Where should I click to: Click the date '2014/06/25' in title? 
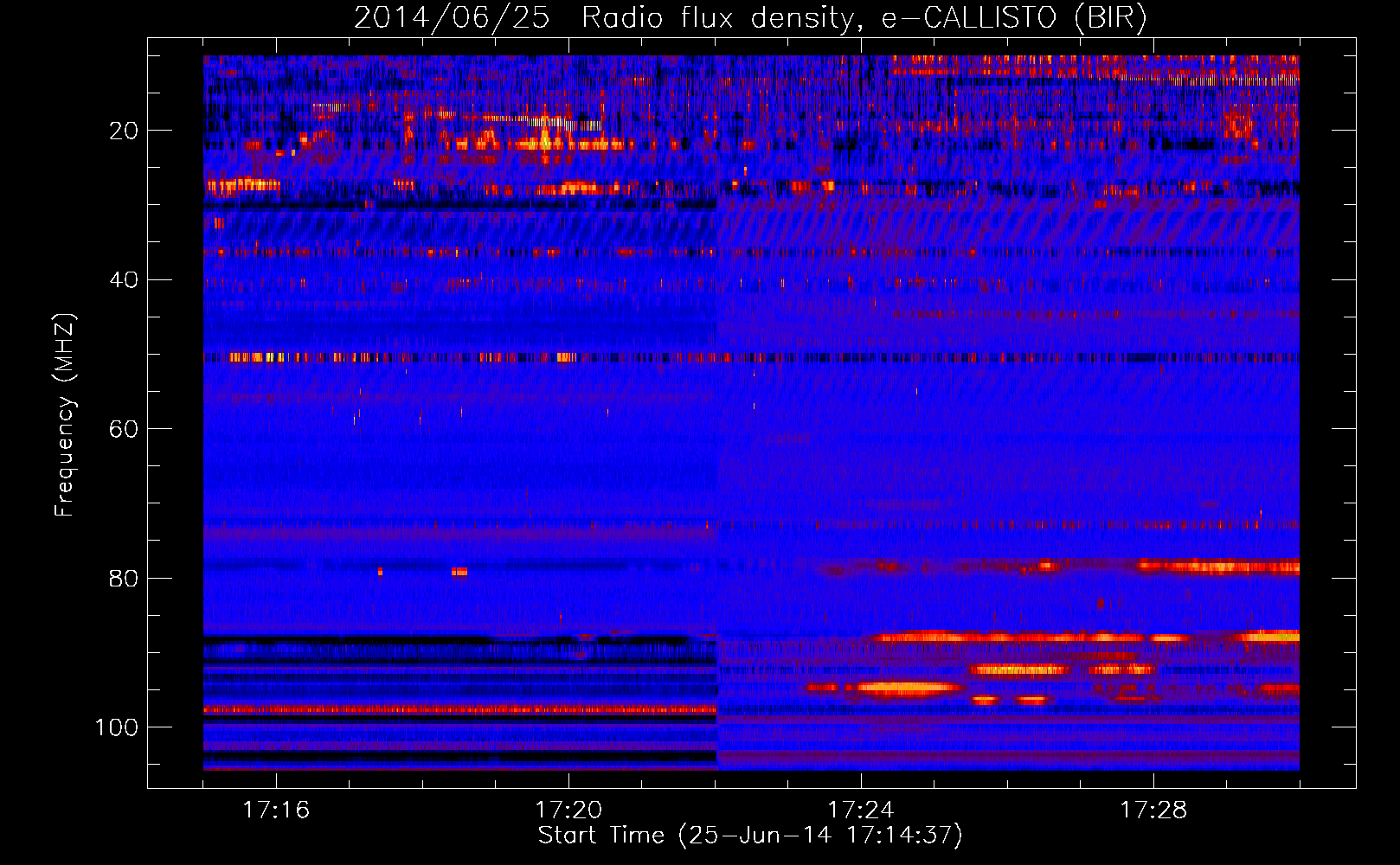[452, 18]
